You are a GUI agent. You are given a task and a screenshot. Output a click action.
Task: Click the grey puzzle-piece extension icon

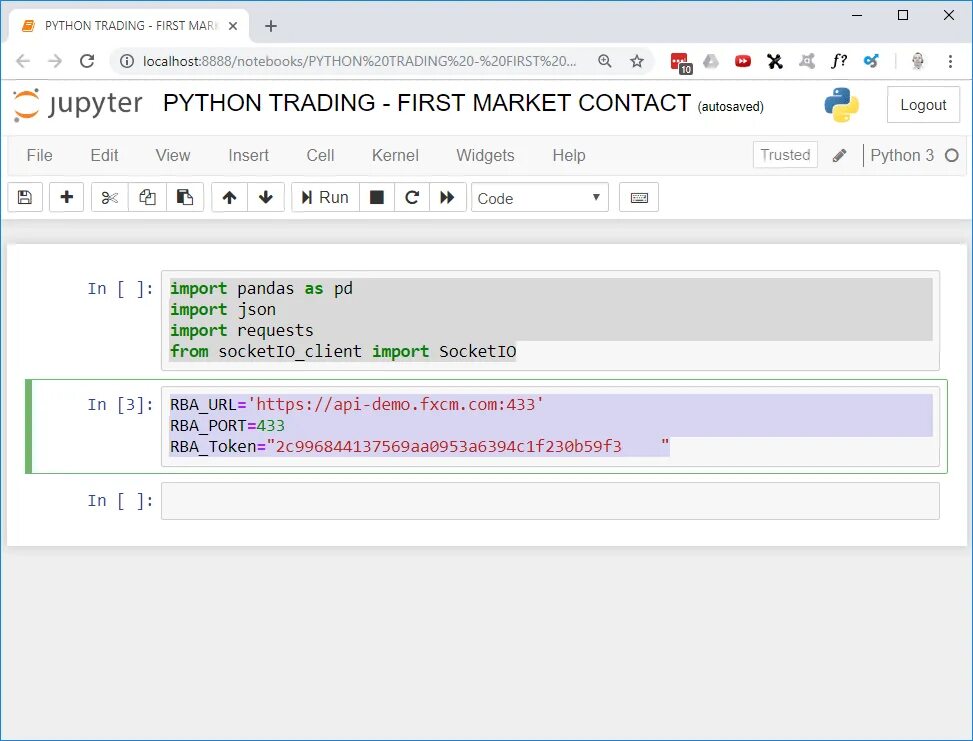point(807,61)
